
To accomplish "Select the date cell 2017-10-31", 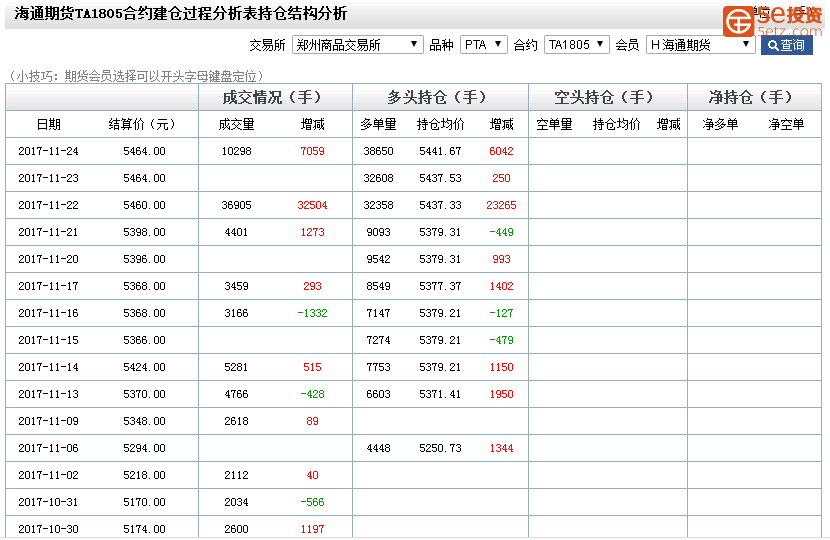I will [48, 502].
